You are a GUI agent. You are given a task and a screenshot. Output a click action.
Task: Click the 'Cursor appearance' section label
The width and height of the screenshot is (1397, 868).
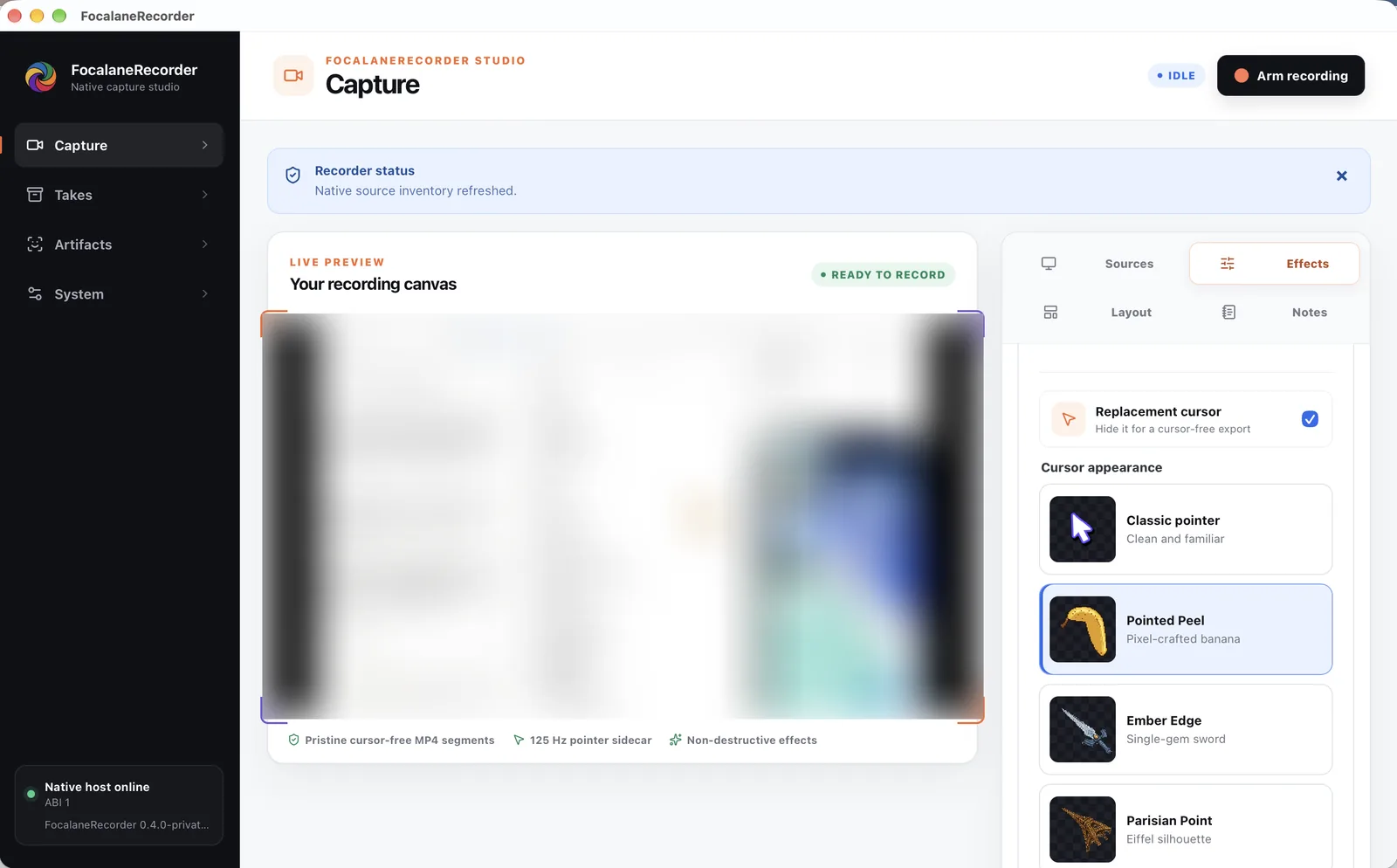coord(1101,467)
